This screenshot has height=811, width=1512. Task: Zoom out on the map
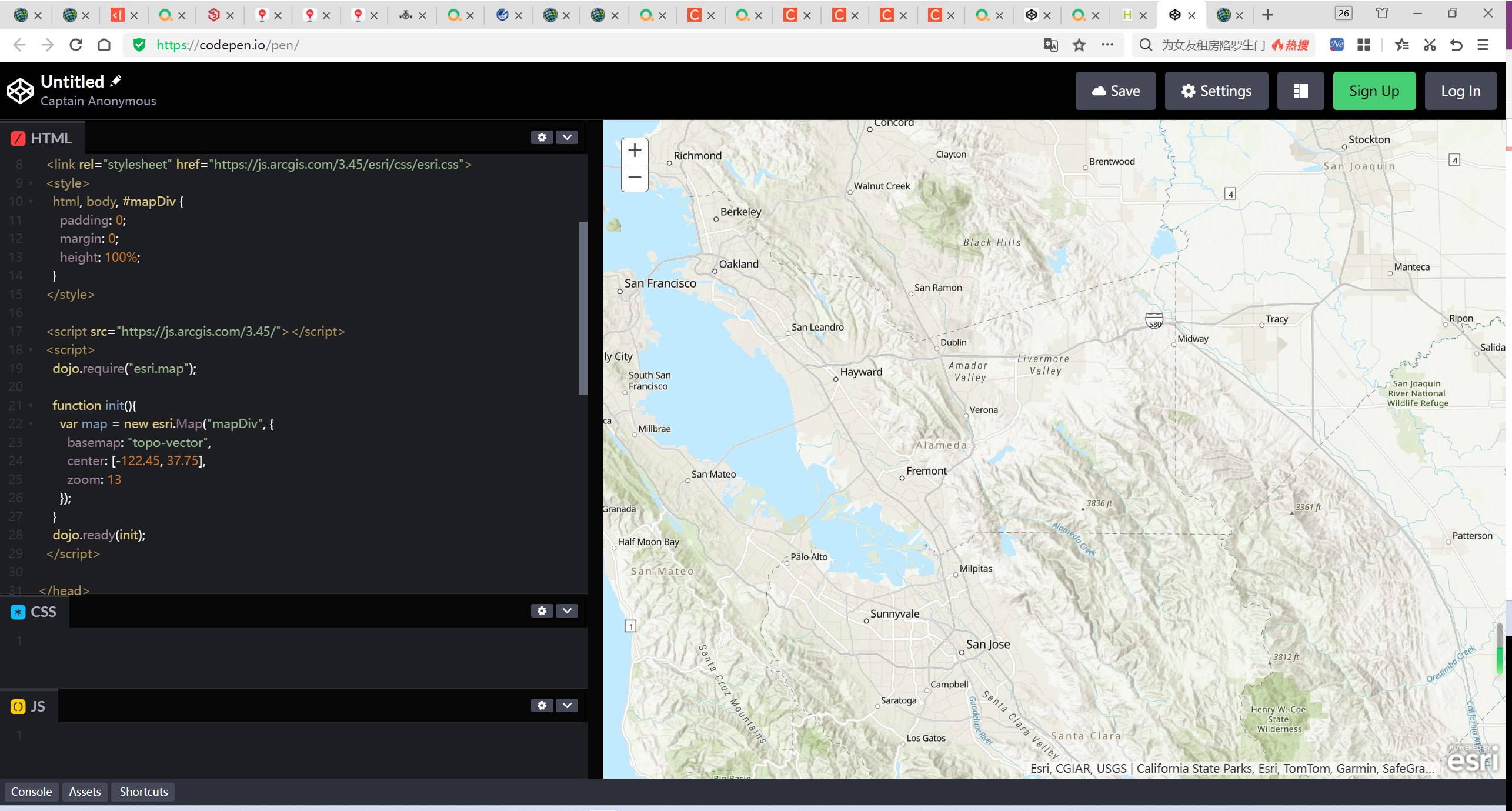[x=634, y=177]
